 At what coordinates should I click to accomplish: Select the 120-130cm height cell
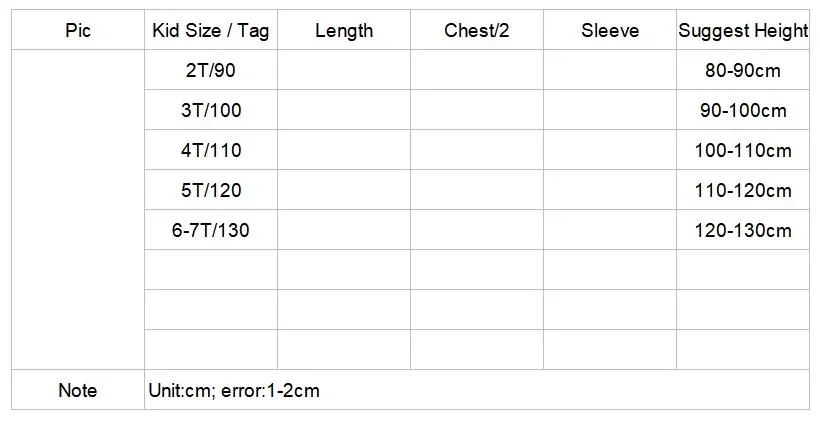point(743,231)
